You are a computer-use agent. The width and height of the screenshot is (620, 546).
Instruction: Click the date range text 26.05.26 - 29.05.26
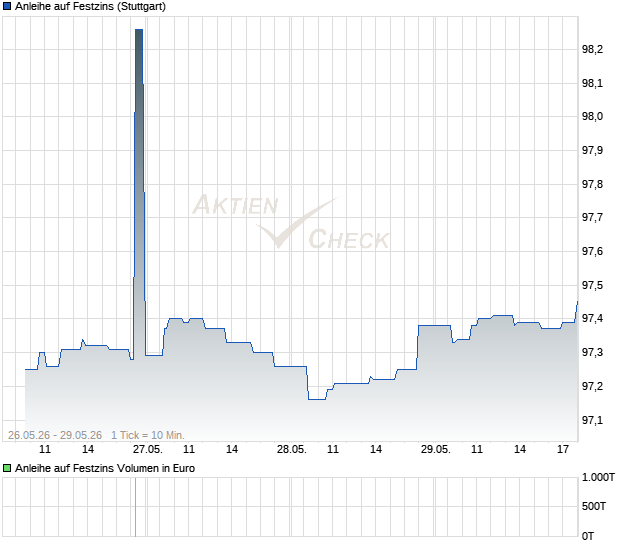55,435
